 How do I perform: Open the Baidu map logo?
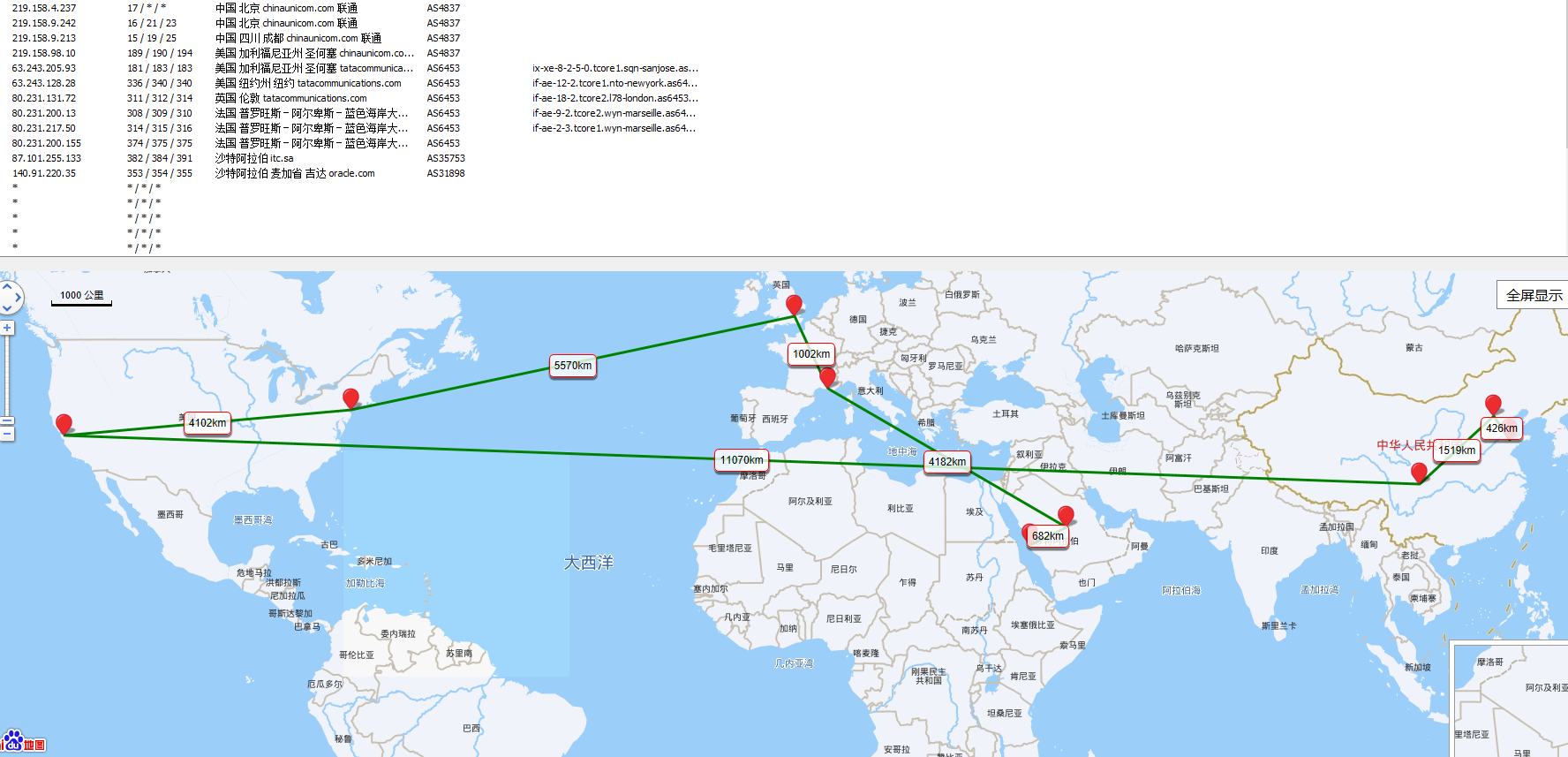24,742
